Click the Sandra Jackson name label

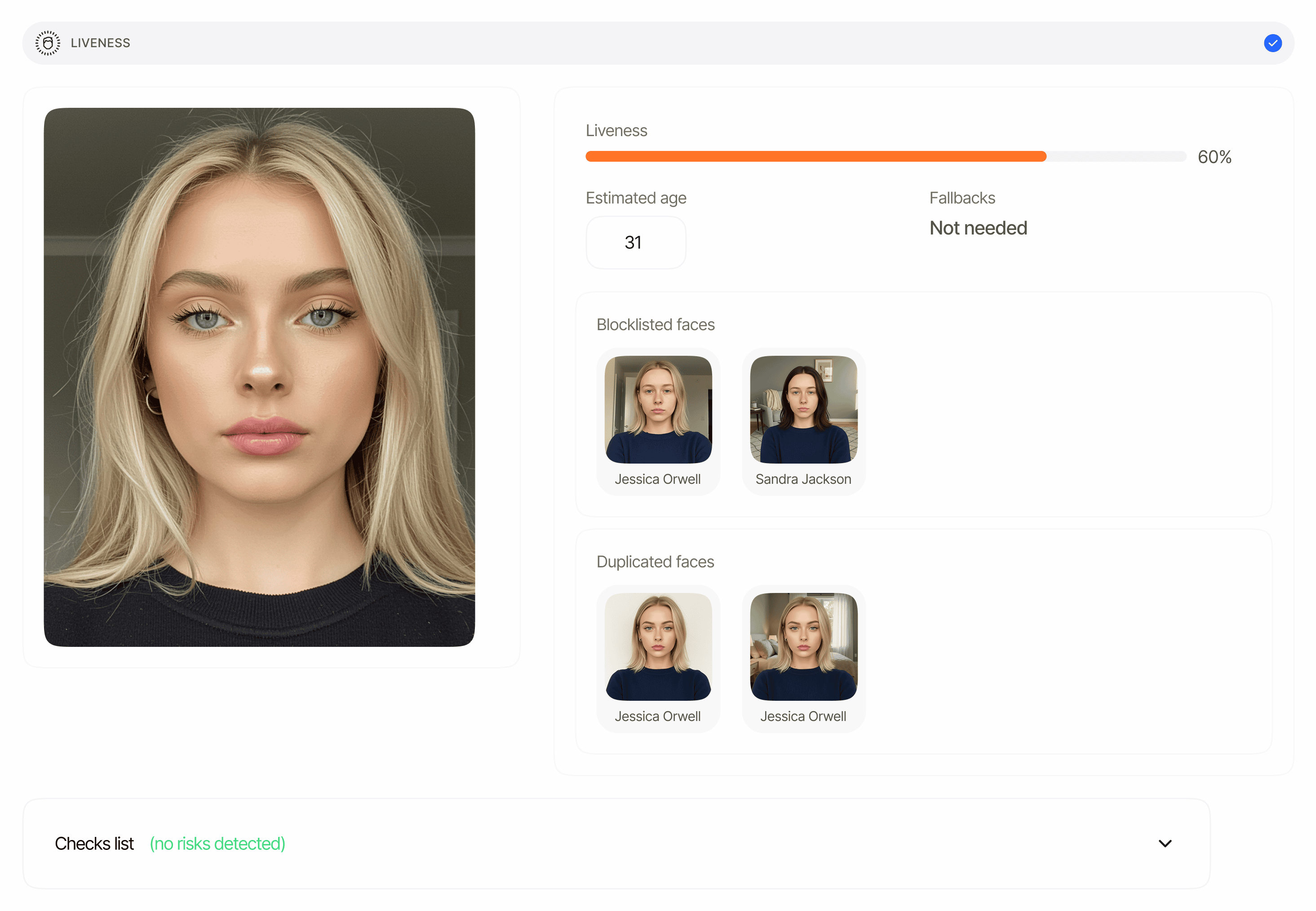point(803,479)
